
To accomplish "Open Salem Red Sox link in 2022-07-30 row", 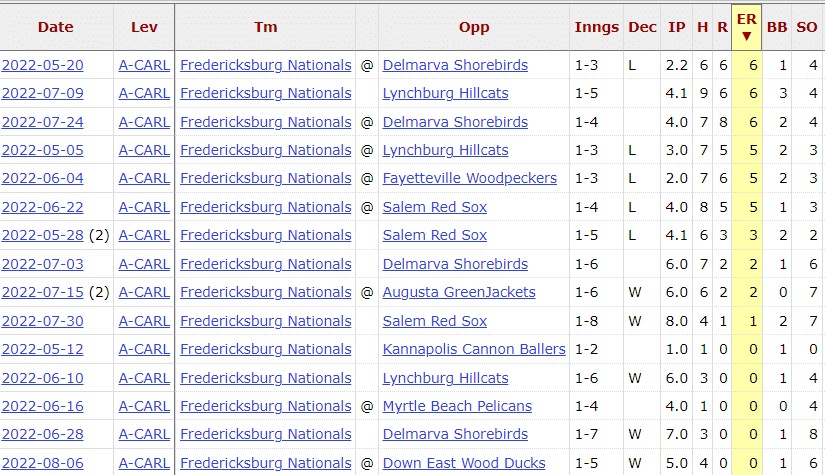I will pos(435,321).
